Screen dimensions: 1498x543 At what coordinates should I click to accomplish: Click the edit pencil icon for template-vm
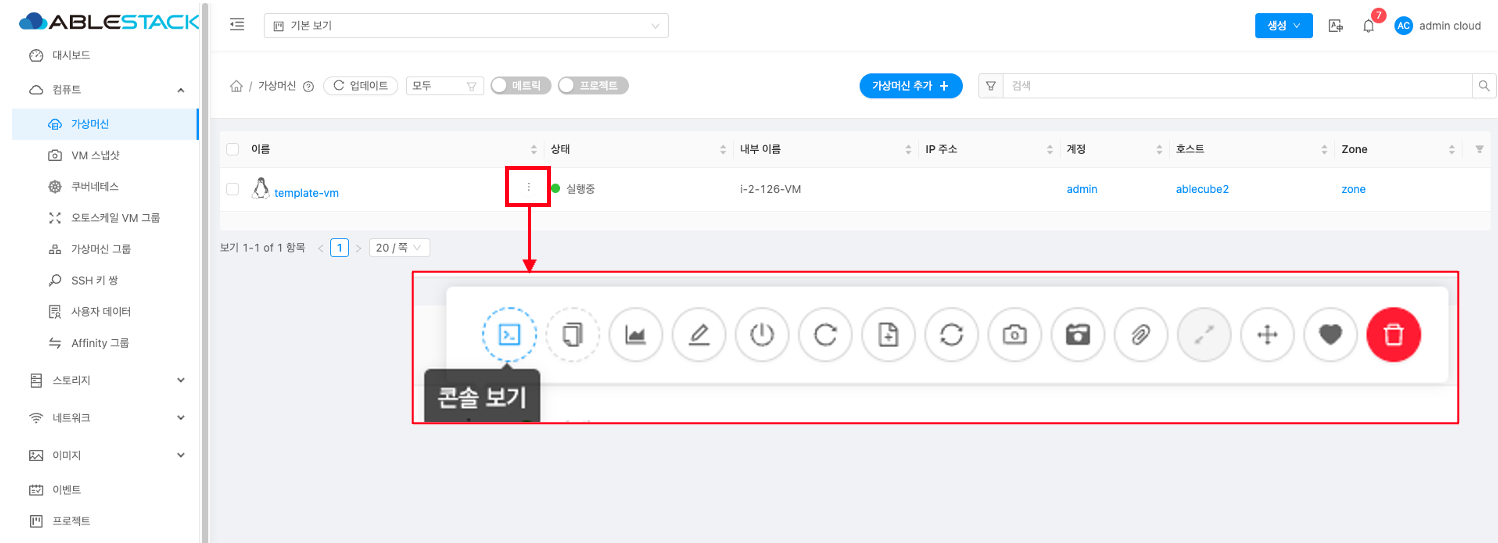pos(699,335)
